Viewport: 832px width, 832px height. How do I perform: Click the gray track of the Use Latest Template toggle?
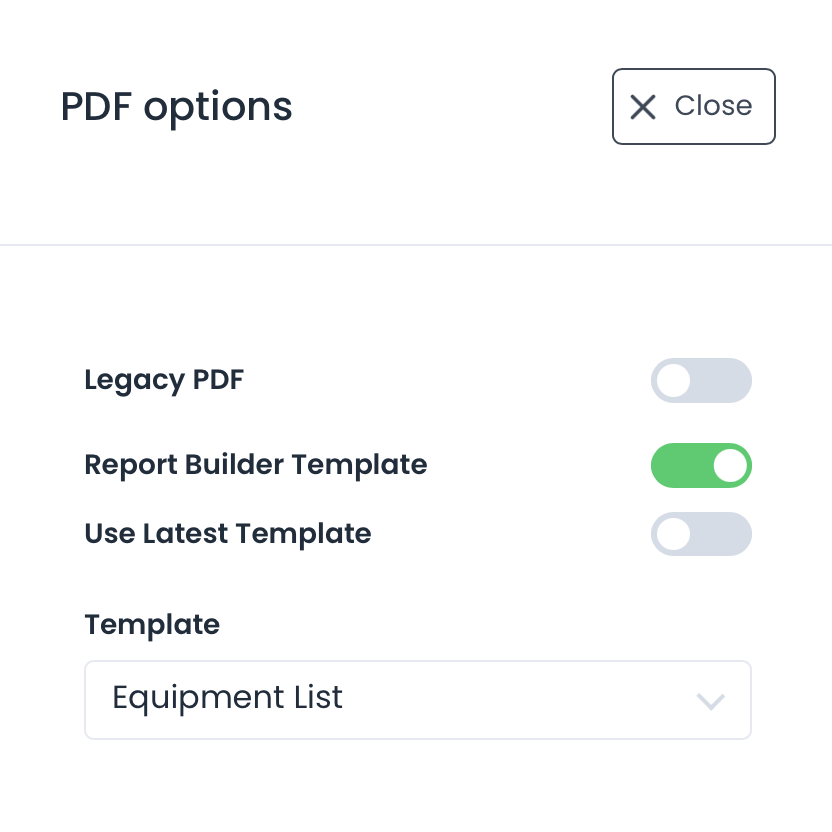[722, 535]
